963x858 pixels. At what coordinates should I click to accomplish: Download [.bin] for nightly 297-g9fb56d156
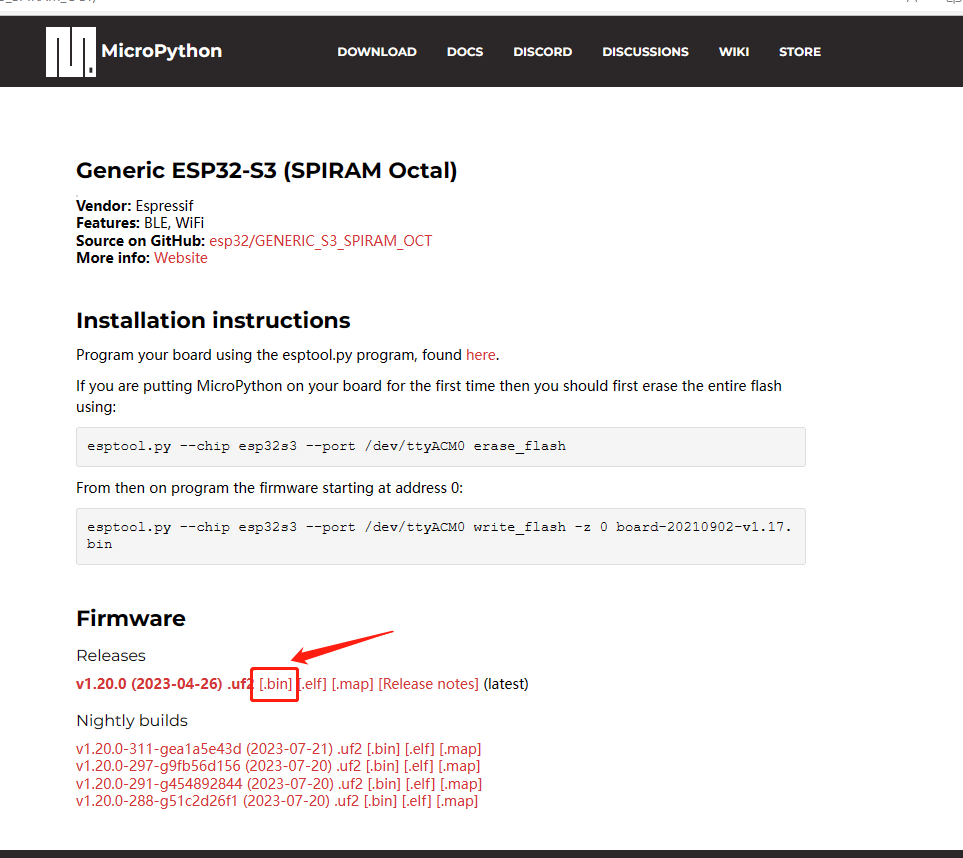(382, 766)
